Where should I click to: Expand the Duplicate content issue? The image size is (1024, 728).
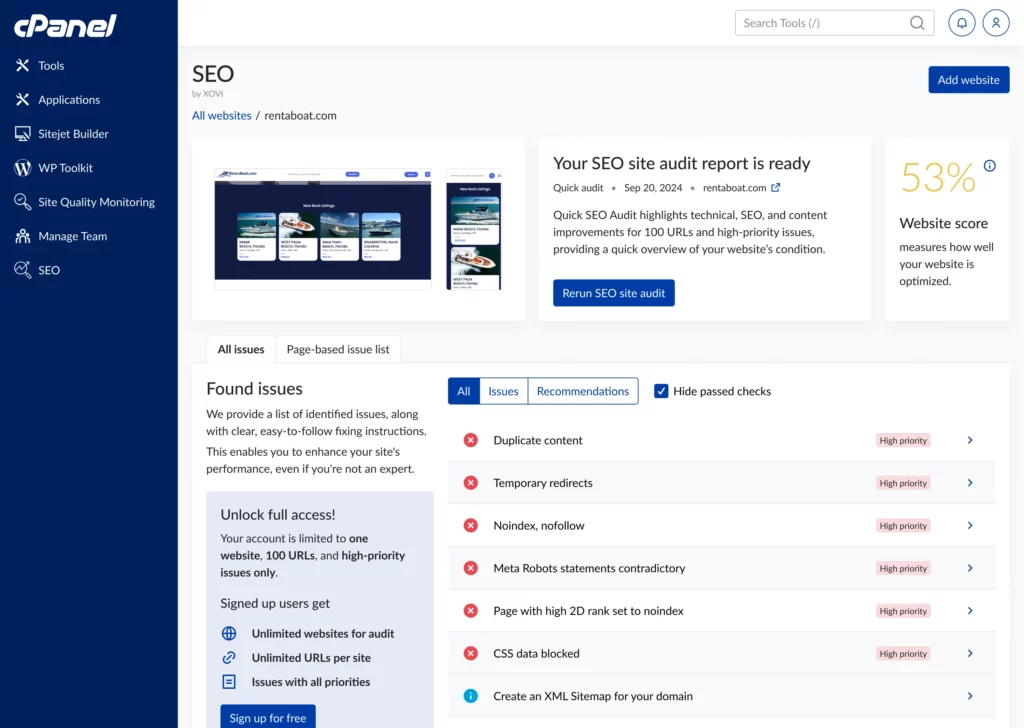[x=968, y=440]
